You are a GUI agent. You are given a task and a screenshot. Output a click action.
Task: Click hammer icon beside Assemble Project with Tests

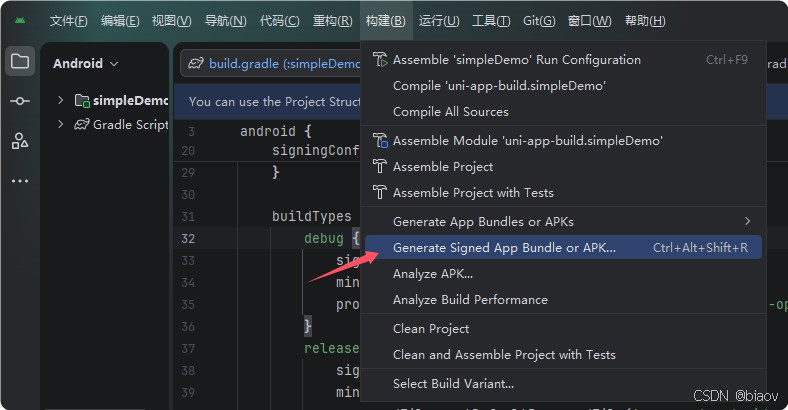click(x=380, y=192)
